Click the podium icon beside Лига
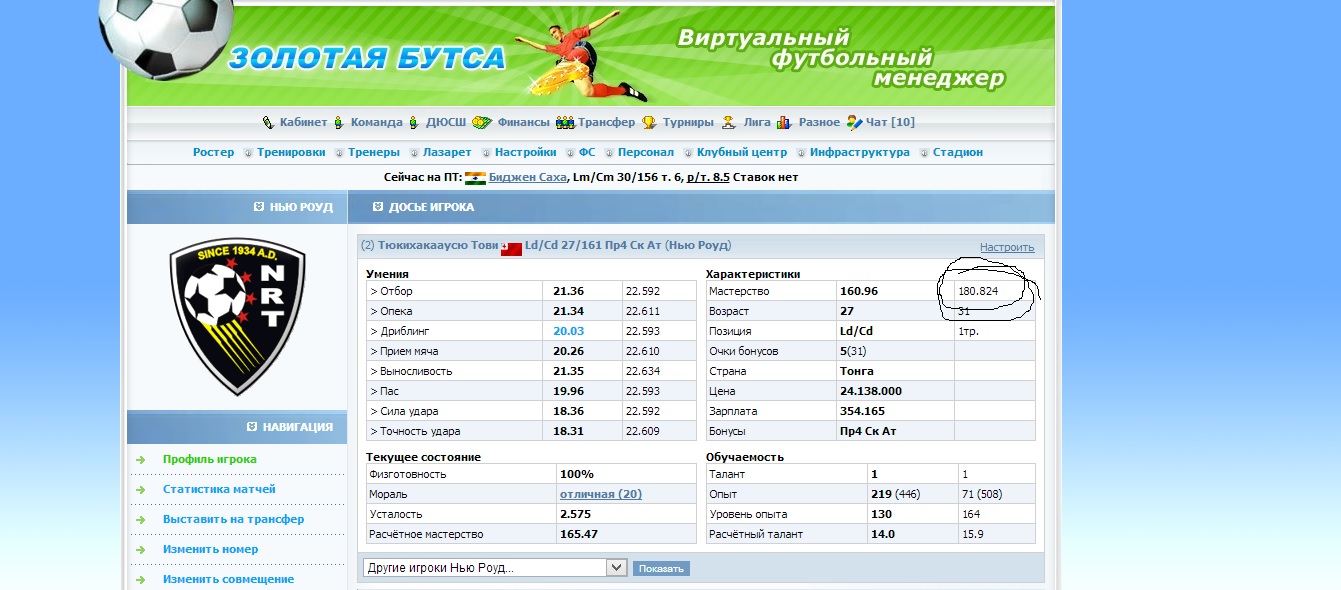 coord(729,122)
